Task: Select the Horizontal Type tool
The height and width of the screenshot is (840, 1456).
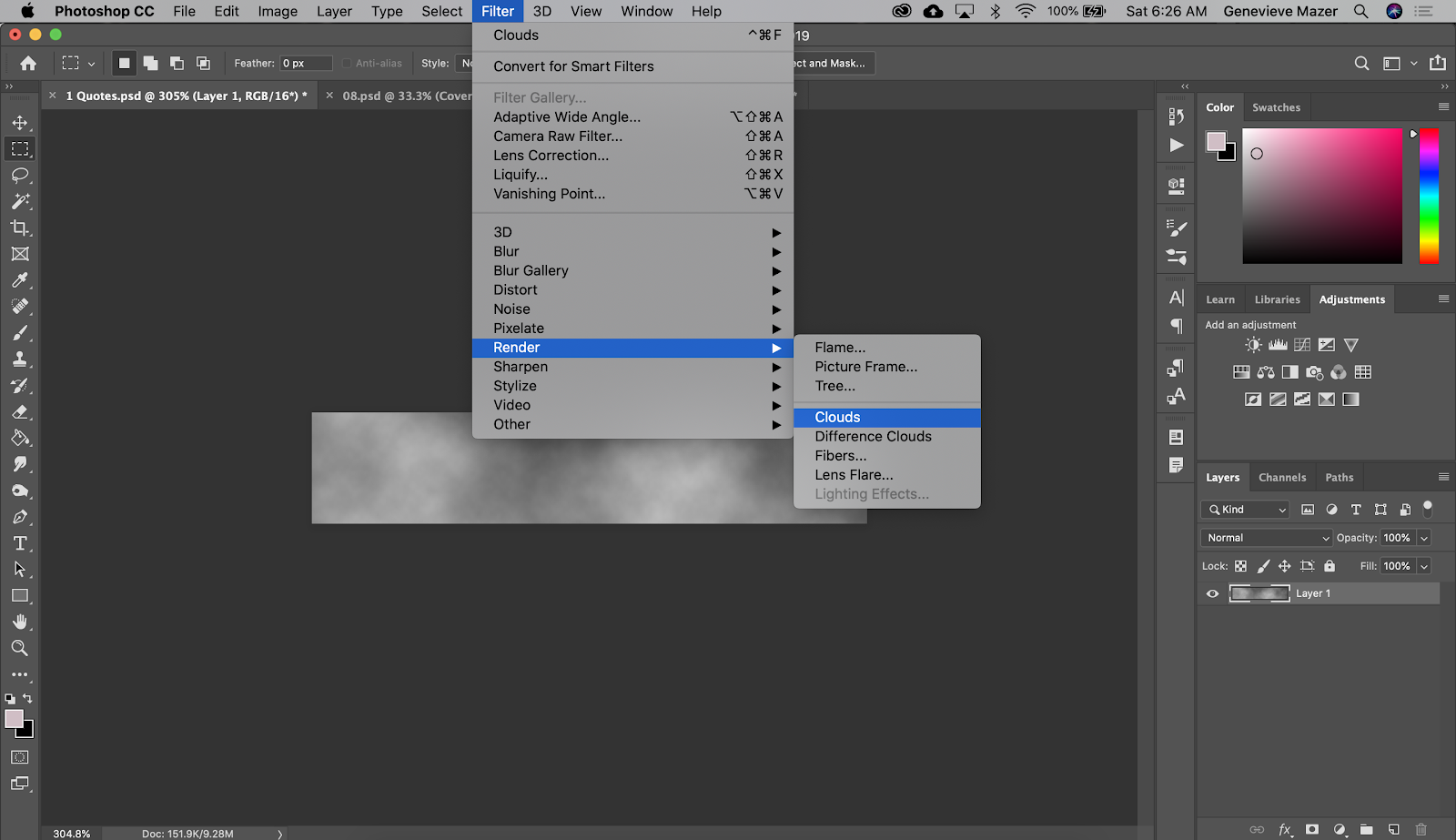Action: click(20, 543)
